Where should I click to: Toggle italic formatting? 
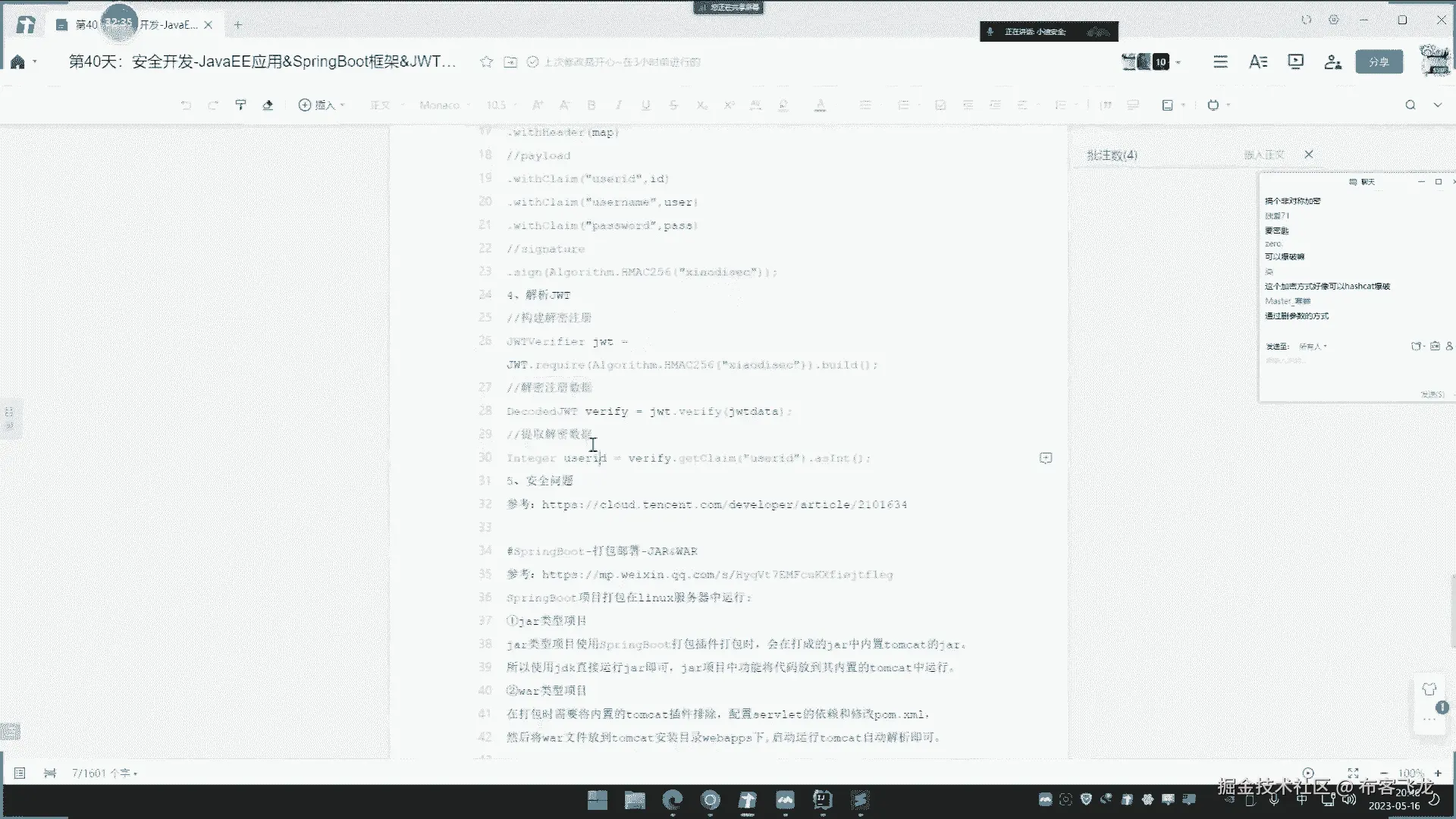[x=618, y=105]
